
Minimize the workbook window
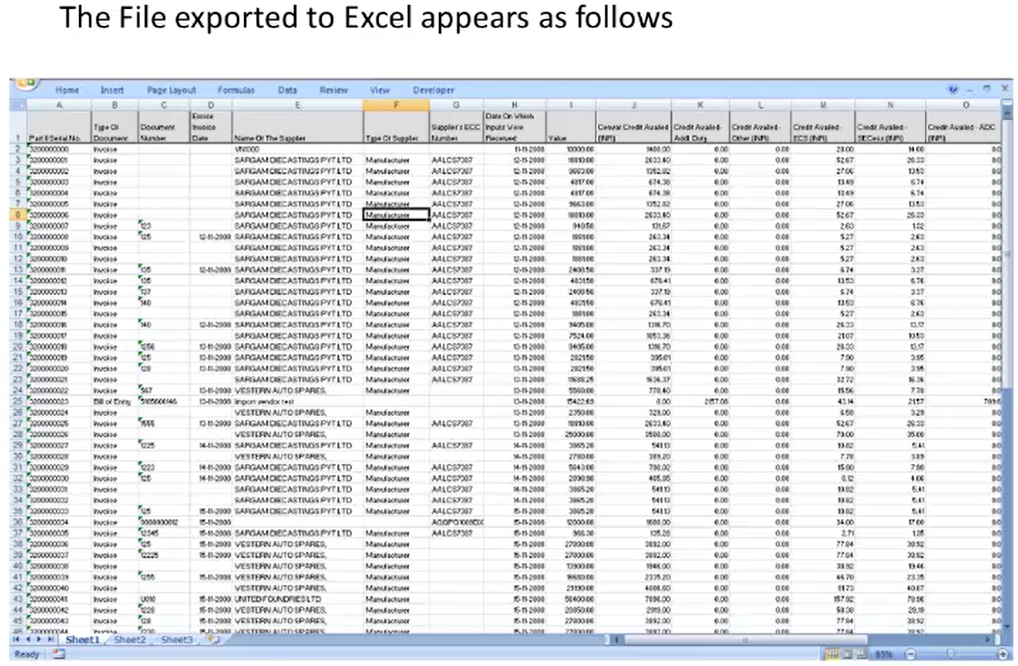[x=970, y=90]
